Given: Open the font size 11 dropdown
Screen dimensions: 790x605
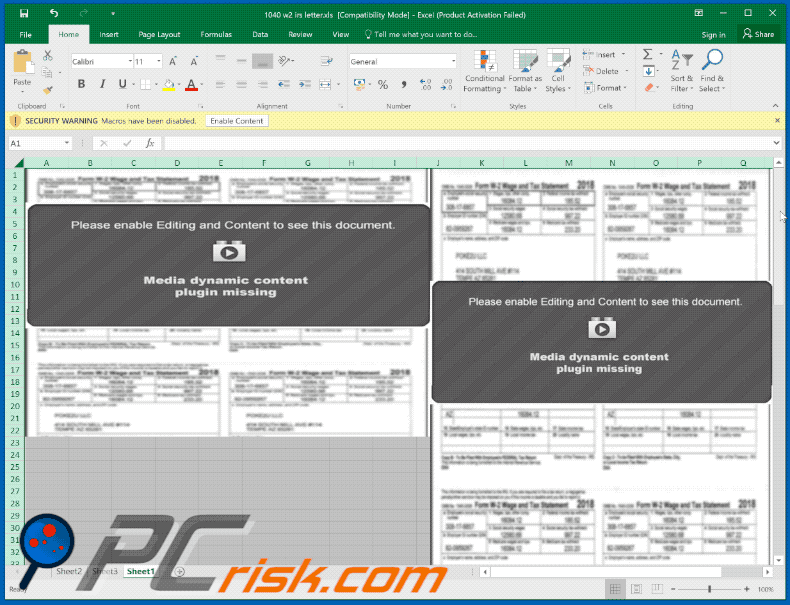Looking at the screenshot, I should 159,61.
